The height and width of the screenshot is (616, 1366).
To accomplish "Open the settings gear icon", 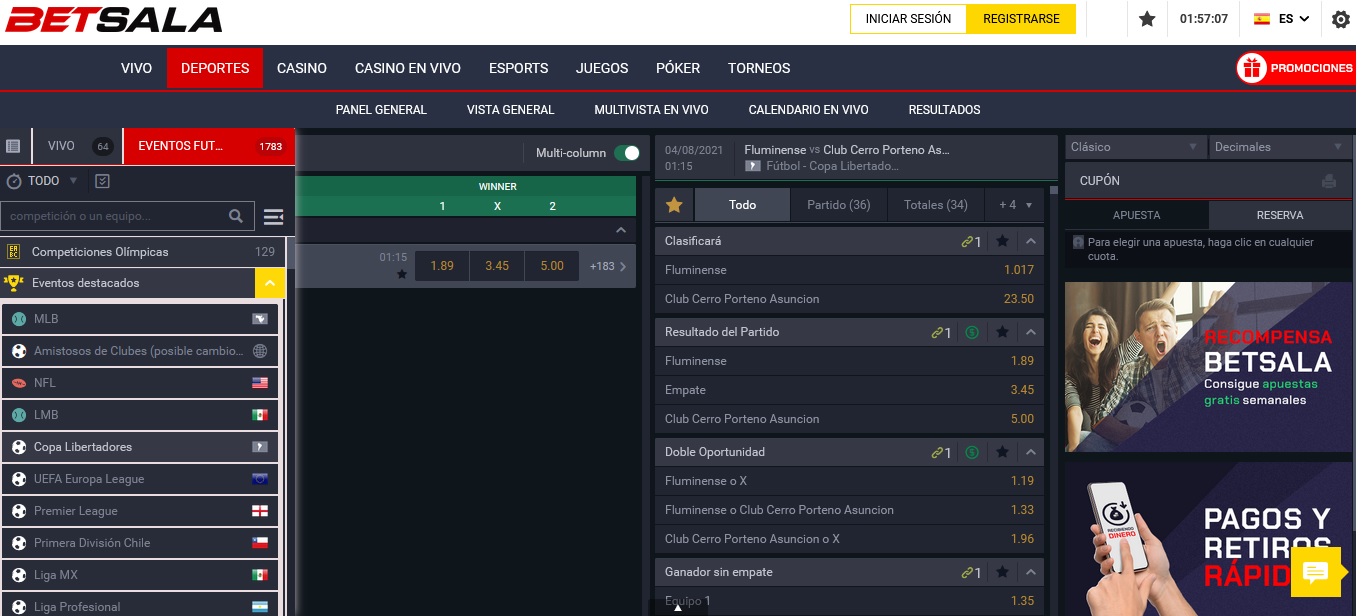I will (1341, 19).
